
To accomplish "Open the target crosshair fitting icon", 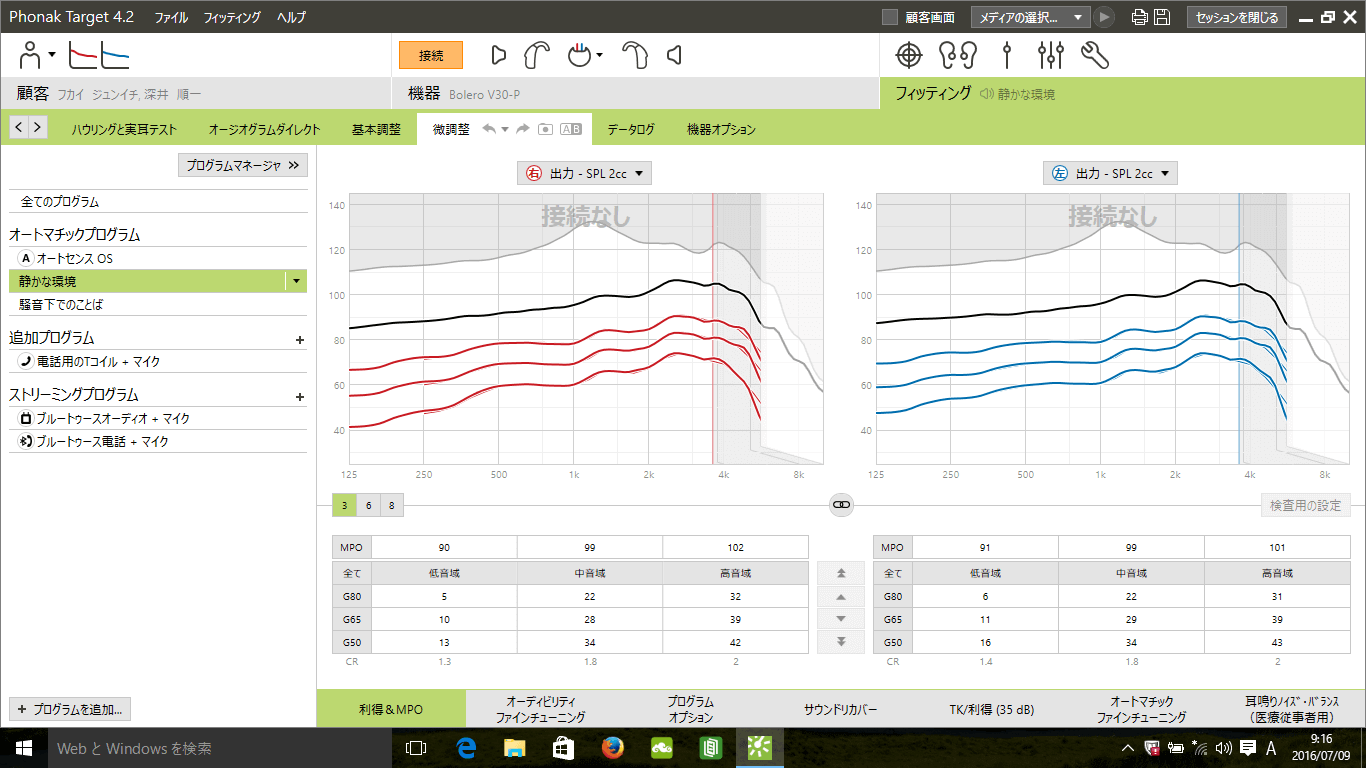I will [x=908, y=55].
